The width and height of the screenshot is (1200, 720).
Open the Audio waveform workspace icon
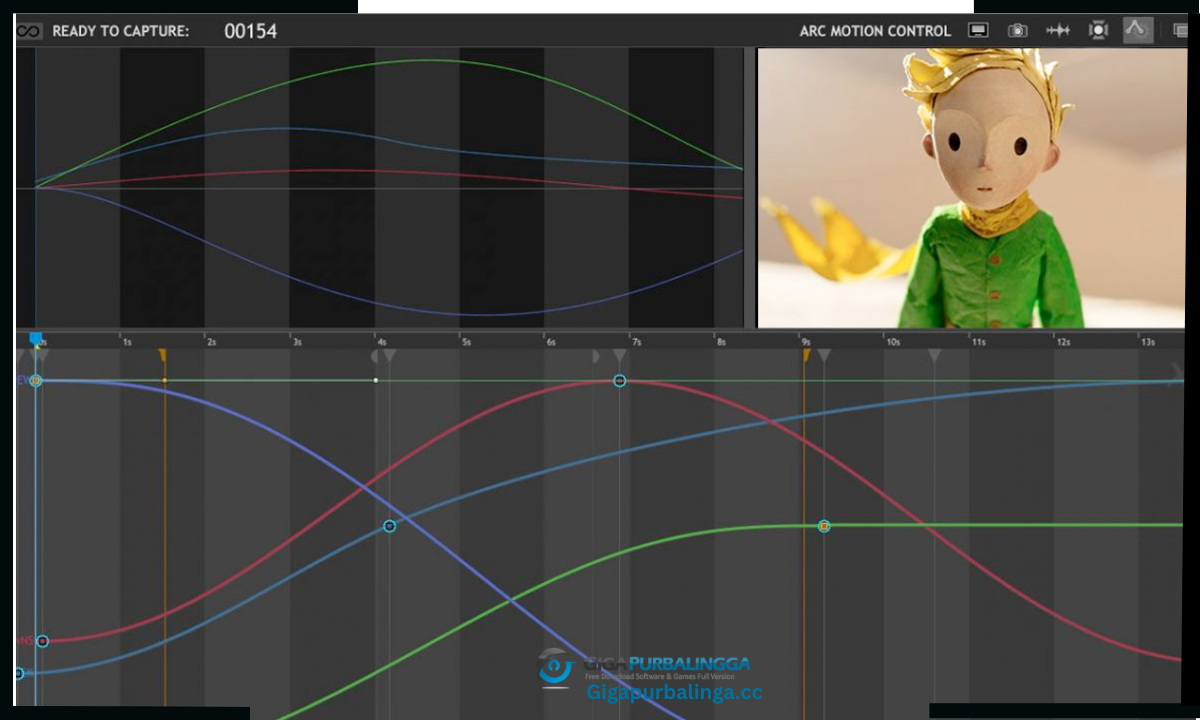(1058, 30)
